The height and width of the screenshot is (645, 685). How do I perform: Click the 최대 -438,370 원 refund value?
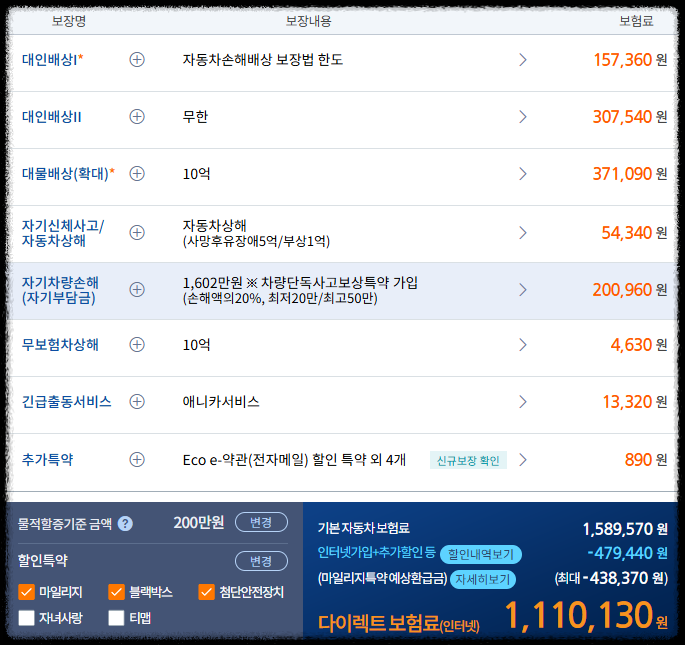[611, 579]
